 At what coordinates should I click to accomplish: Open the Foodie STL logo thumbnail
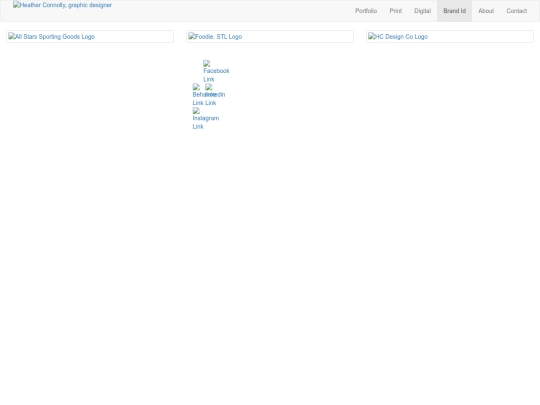[x=270, y=37]
